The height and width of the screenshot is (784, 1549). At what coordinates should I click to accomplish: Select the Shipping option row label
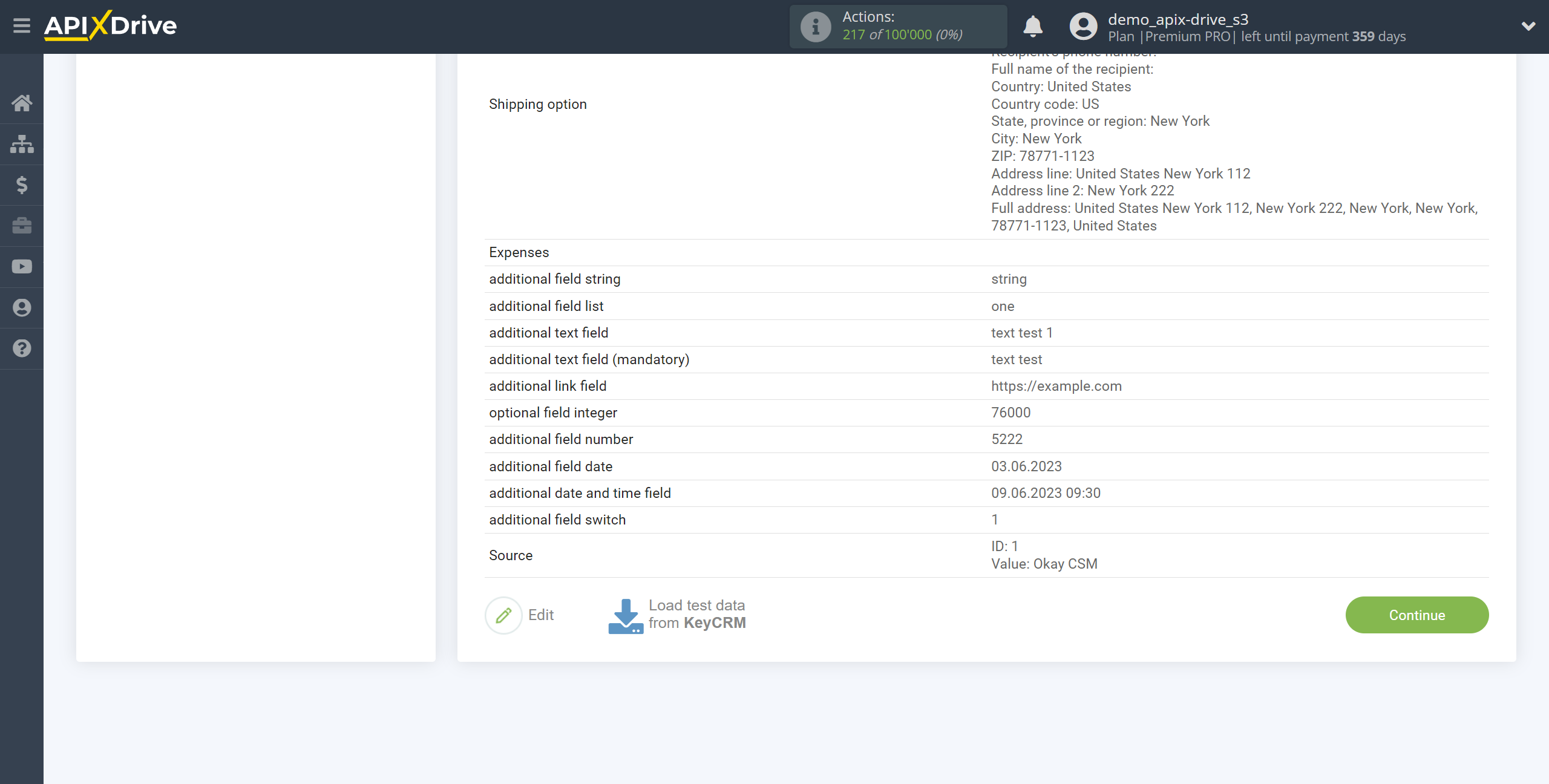538,104
